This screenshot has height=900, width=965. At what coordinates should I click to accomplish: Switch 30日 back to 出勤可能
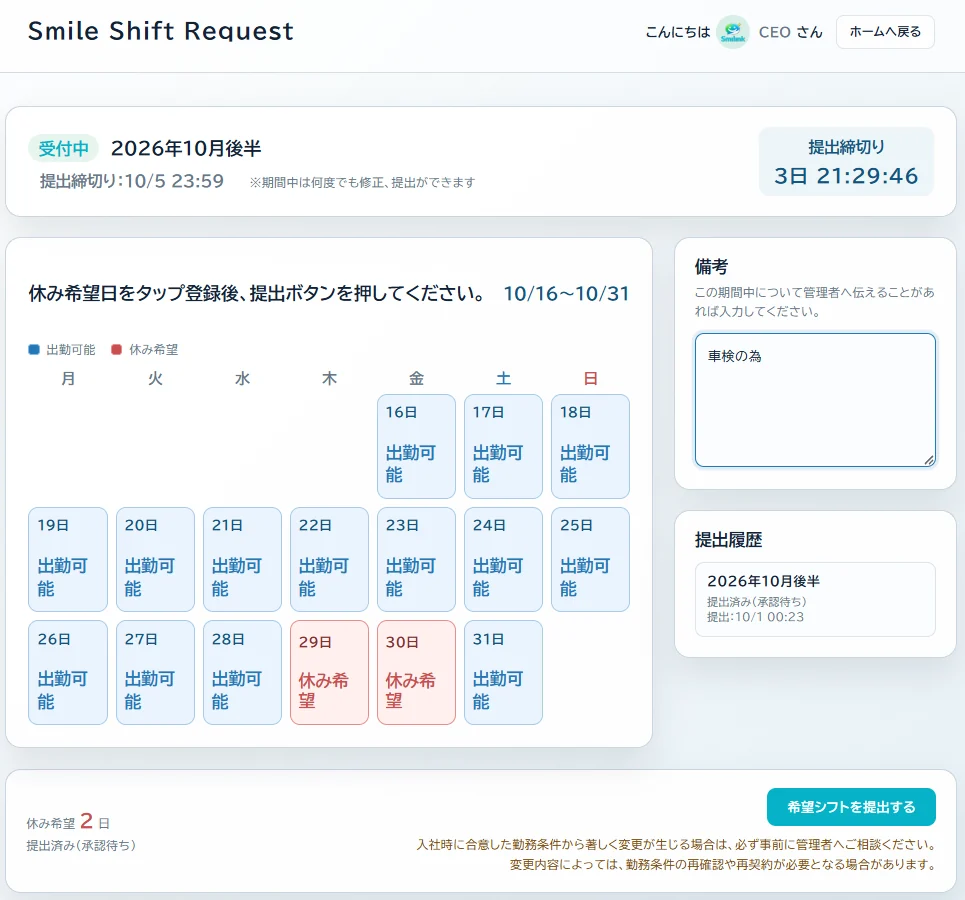(x=417, y=673)
